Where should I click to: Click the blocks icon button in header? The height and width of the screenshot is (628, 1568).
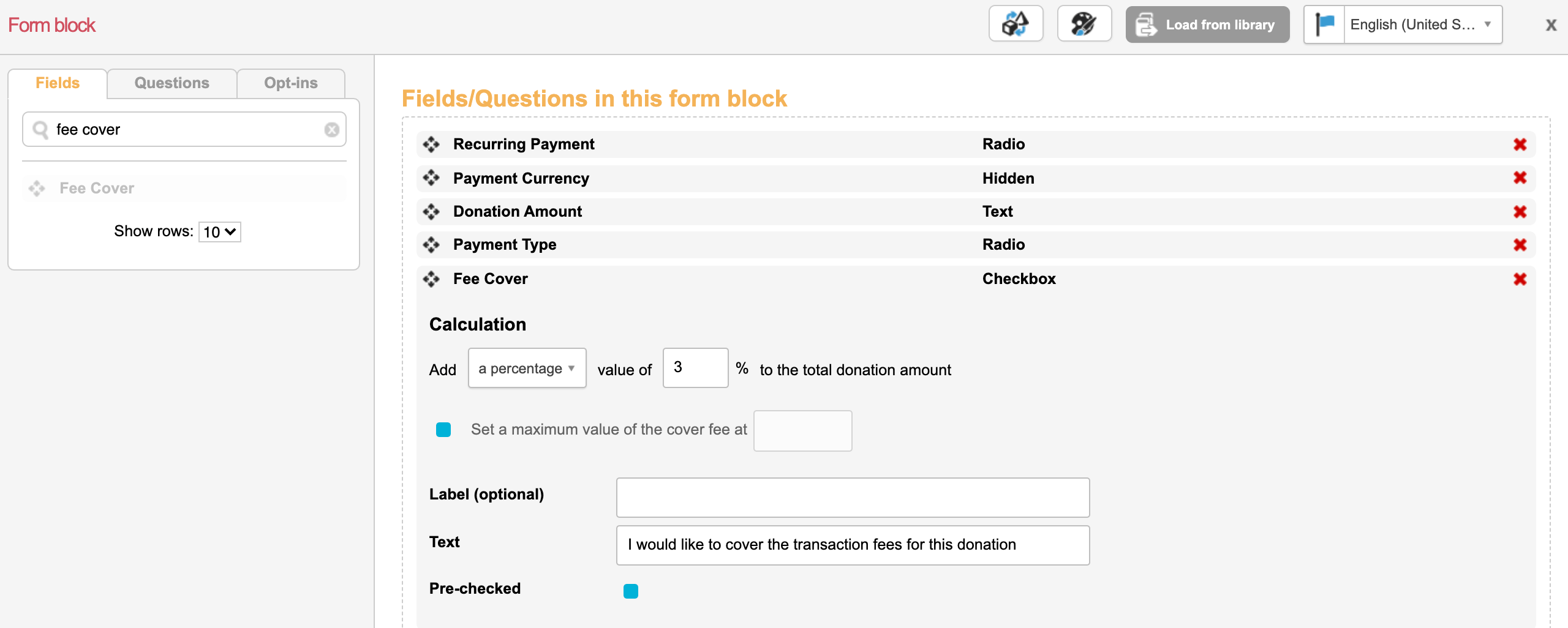coord(1016,24)
